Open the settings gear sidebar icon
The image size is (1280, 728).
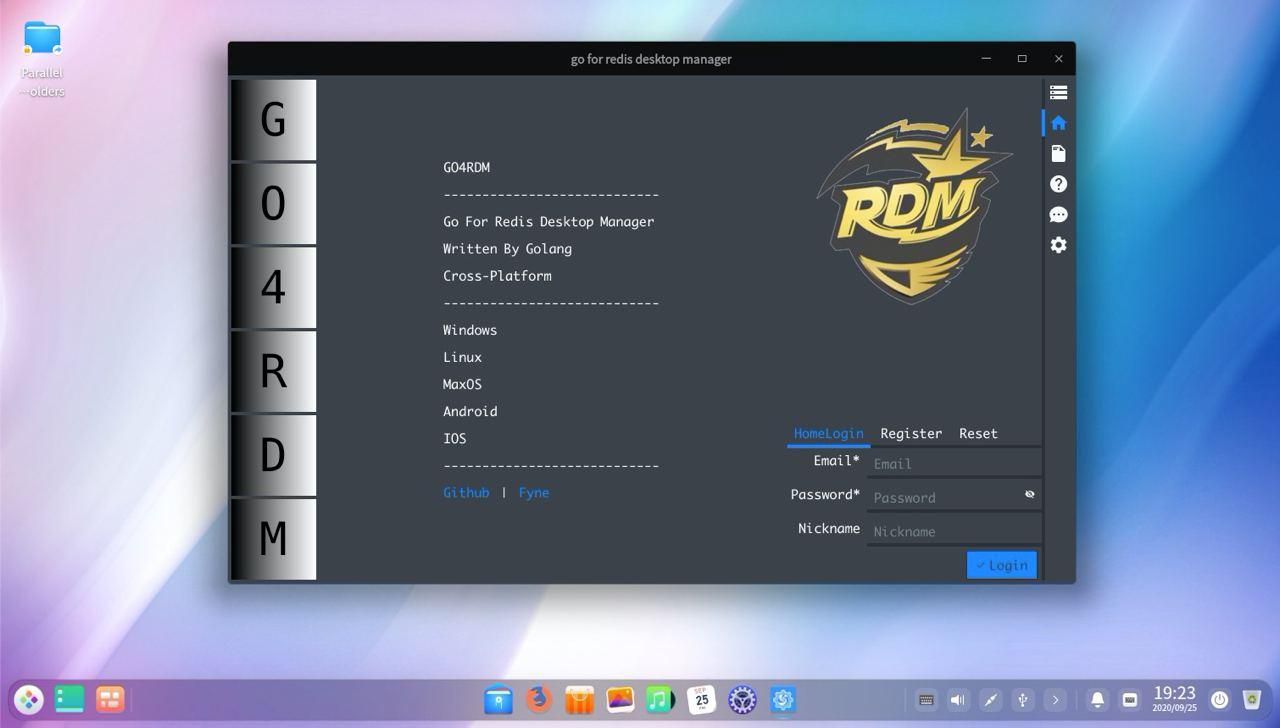(1058, 245)
